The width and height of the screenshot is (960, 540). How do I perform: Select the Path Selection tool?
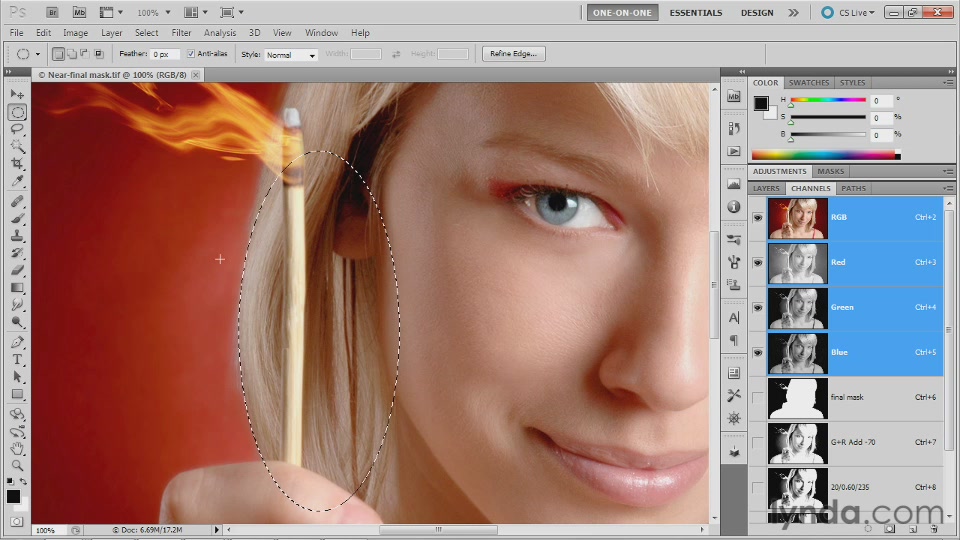17,377
